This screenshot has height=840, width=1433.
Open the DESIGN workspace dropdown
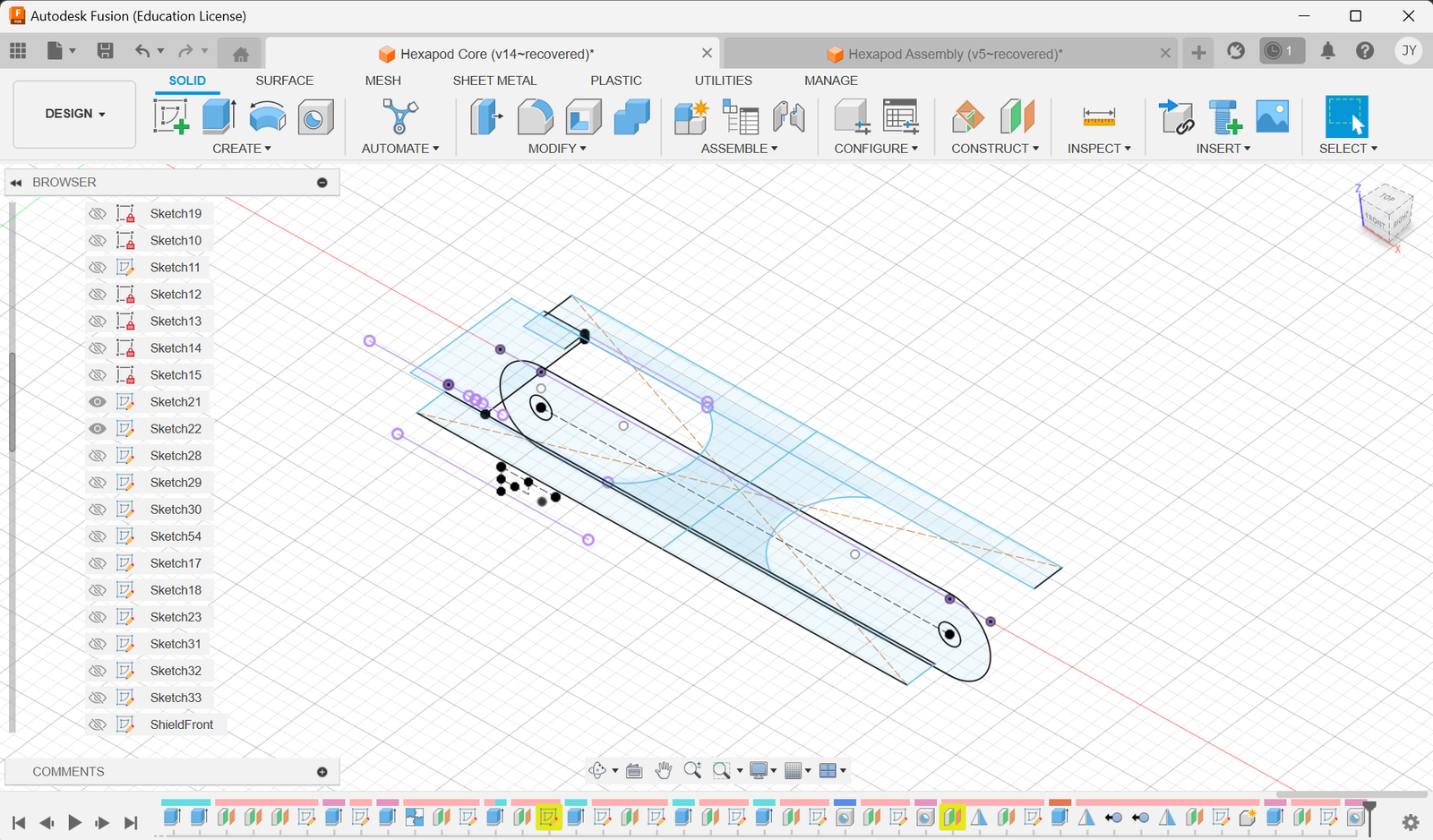click(x=73, y=114)
